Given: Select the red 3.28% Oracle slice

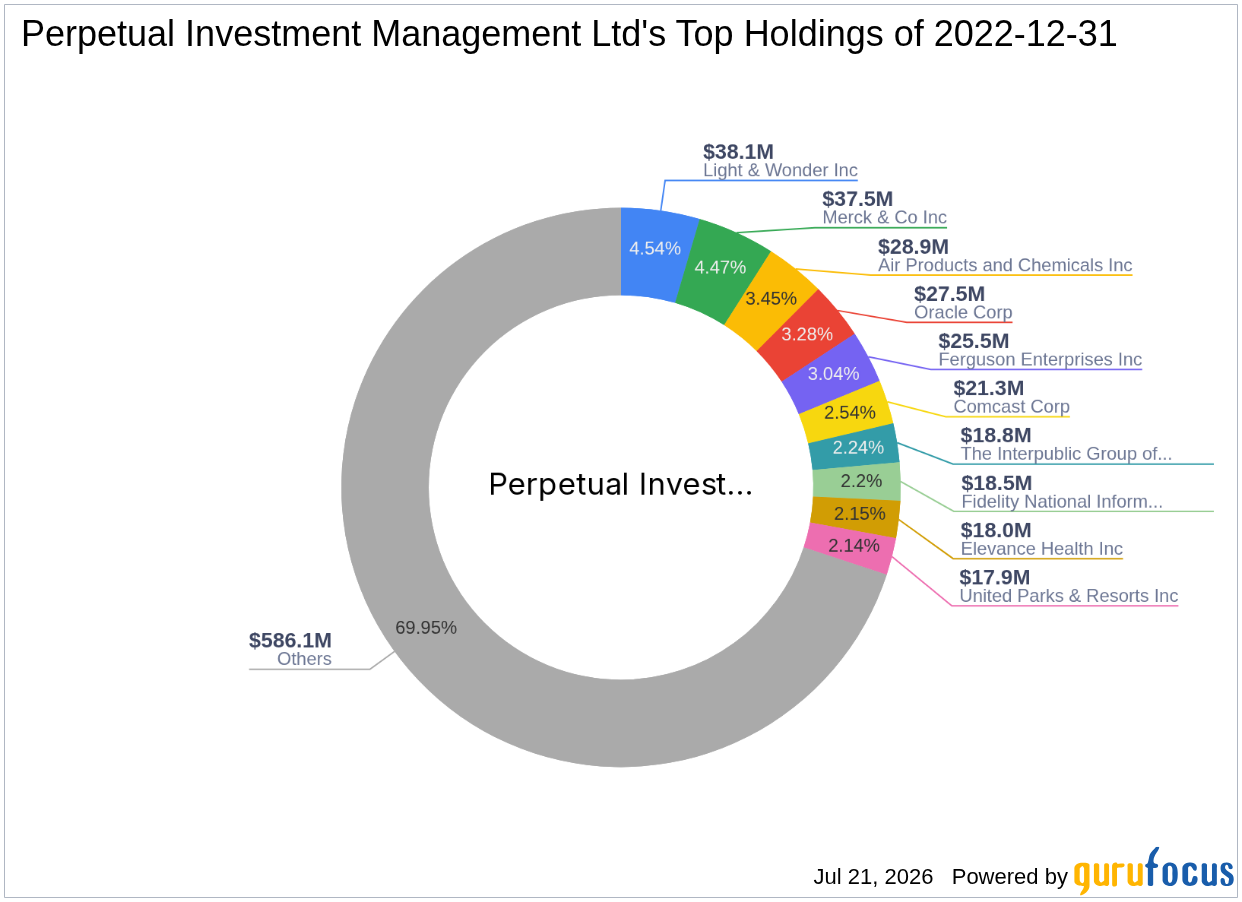Looking at the screenshot, I should pyautogui.click(x=806, y=335).
